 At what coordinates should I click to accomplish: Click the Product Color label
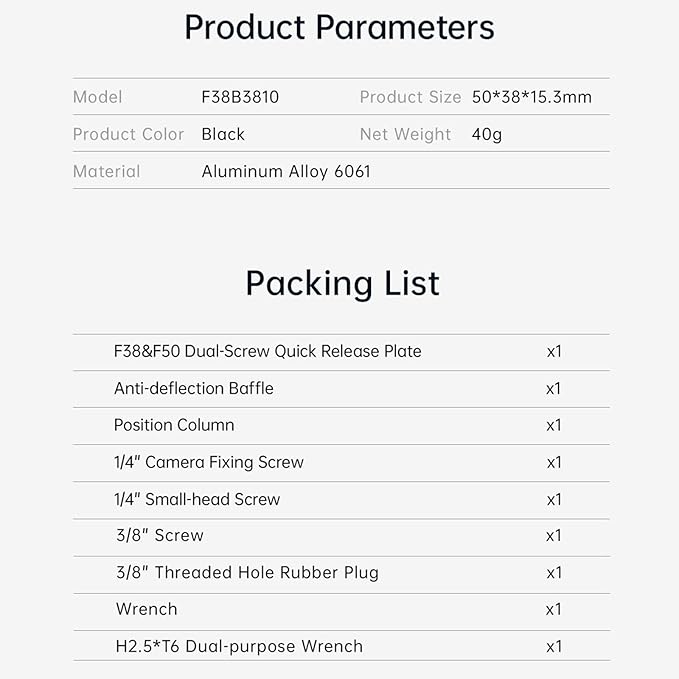point(129,134)
